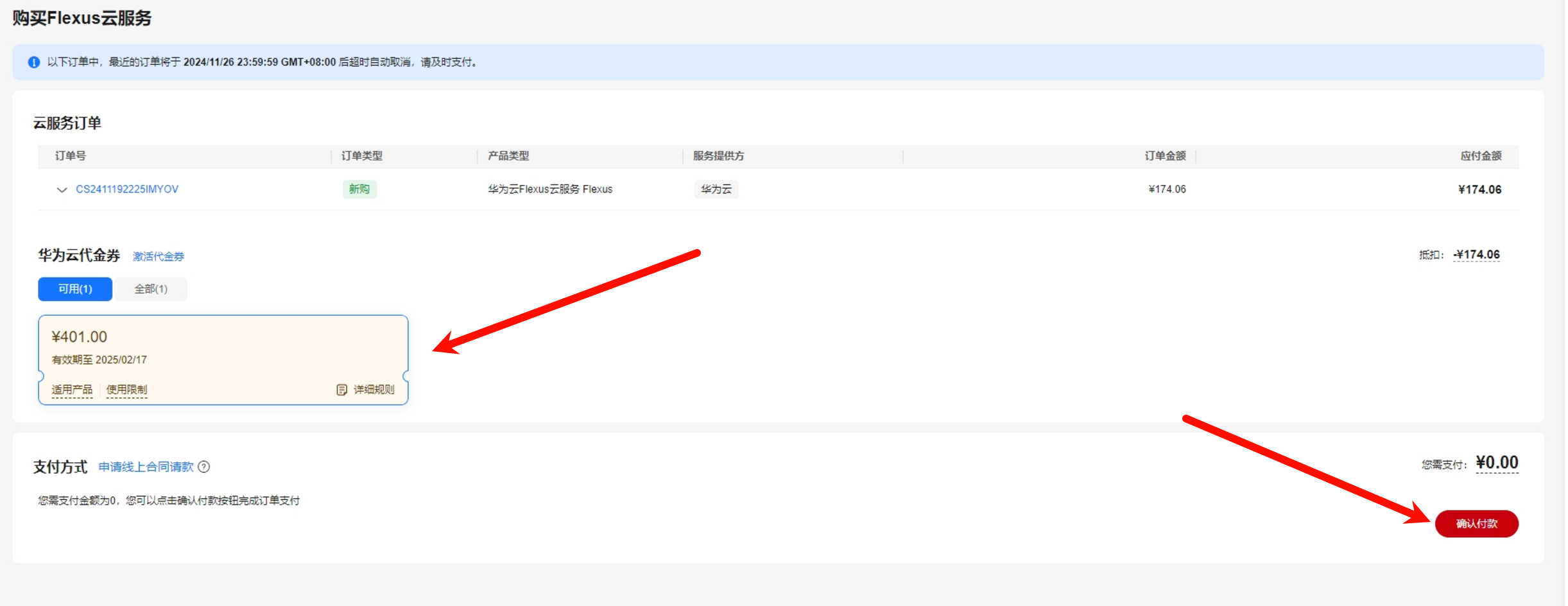Expand order CS2411192225IMYOV row details
This screenshot has width=1568, height=606.
62,189
